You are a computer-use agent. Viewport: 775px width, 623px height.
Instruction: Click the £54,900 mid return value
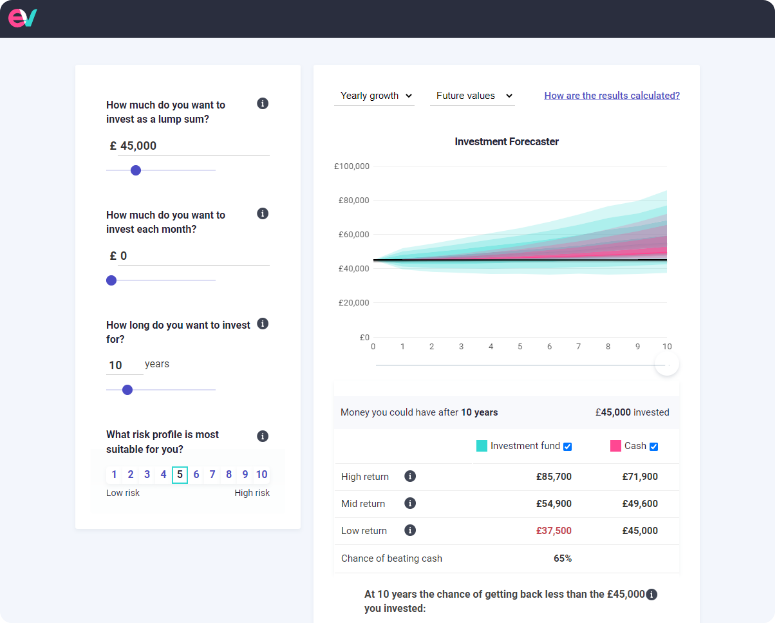(554, 504)
